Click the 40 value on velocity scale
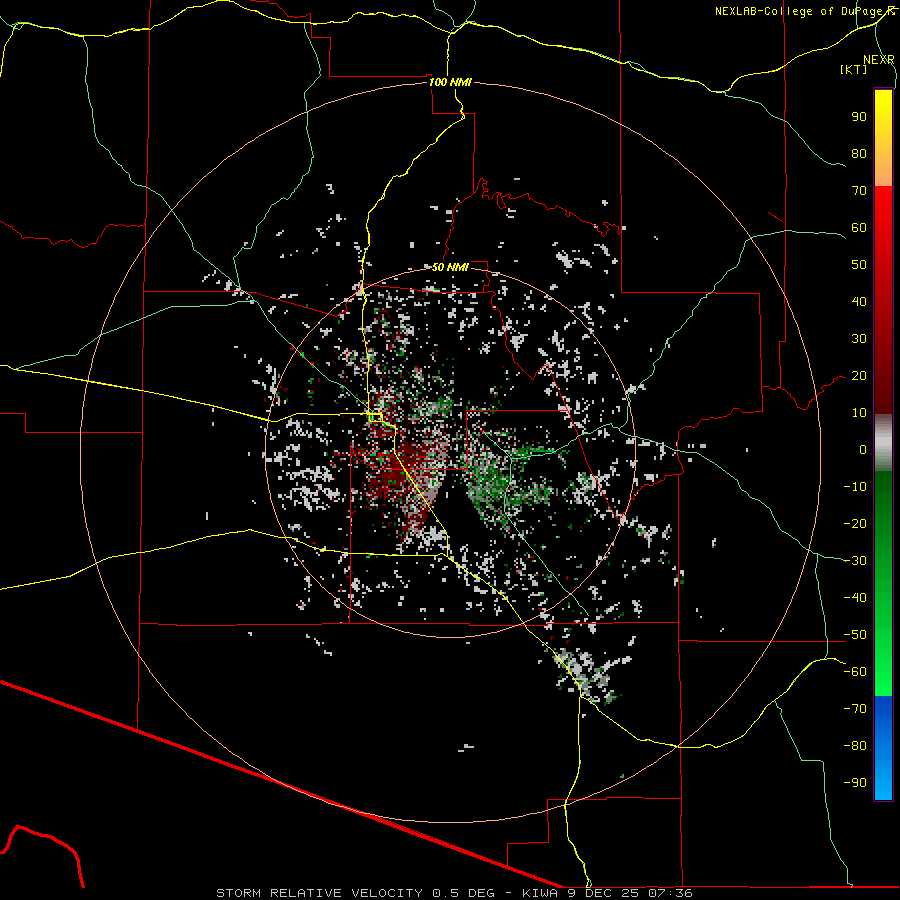Screen dimensions: 900x900 [x=859, y=301]
